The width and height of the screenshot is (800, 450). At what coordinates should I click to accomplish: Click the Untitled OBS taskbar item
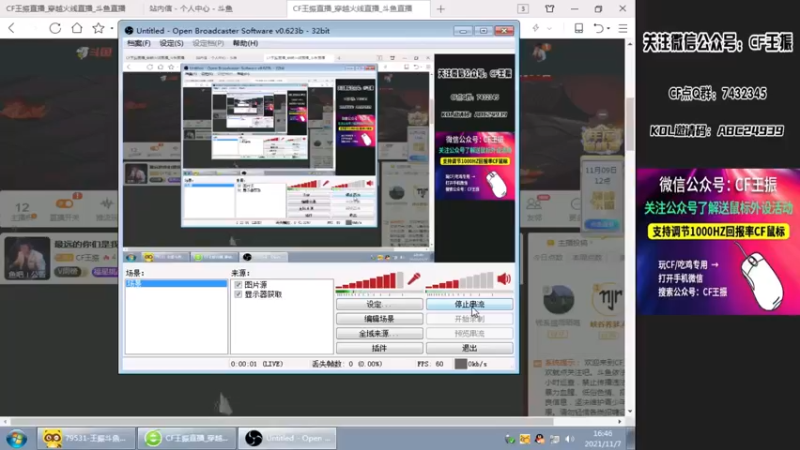click(x=287, y=438)
